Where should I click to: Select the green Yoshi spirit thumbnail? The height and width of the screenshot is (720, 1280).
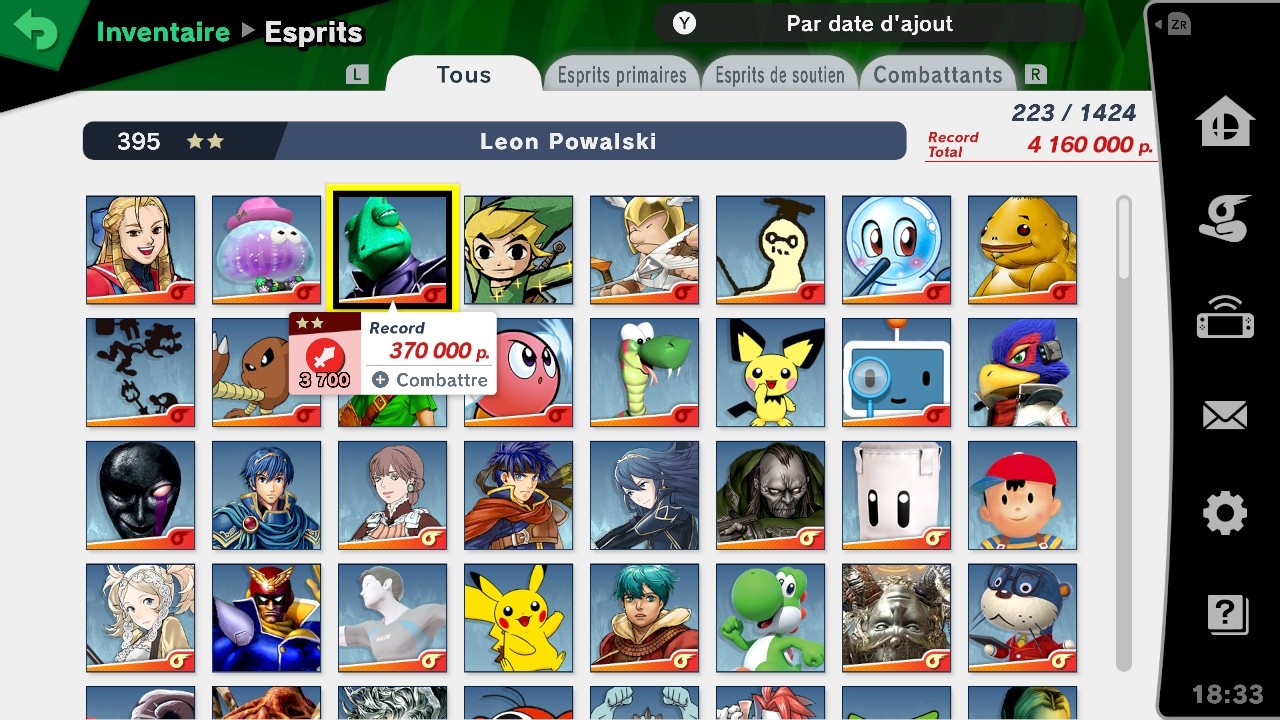click(x=770, y=618)
